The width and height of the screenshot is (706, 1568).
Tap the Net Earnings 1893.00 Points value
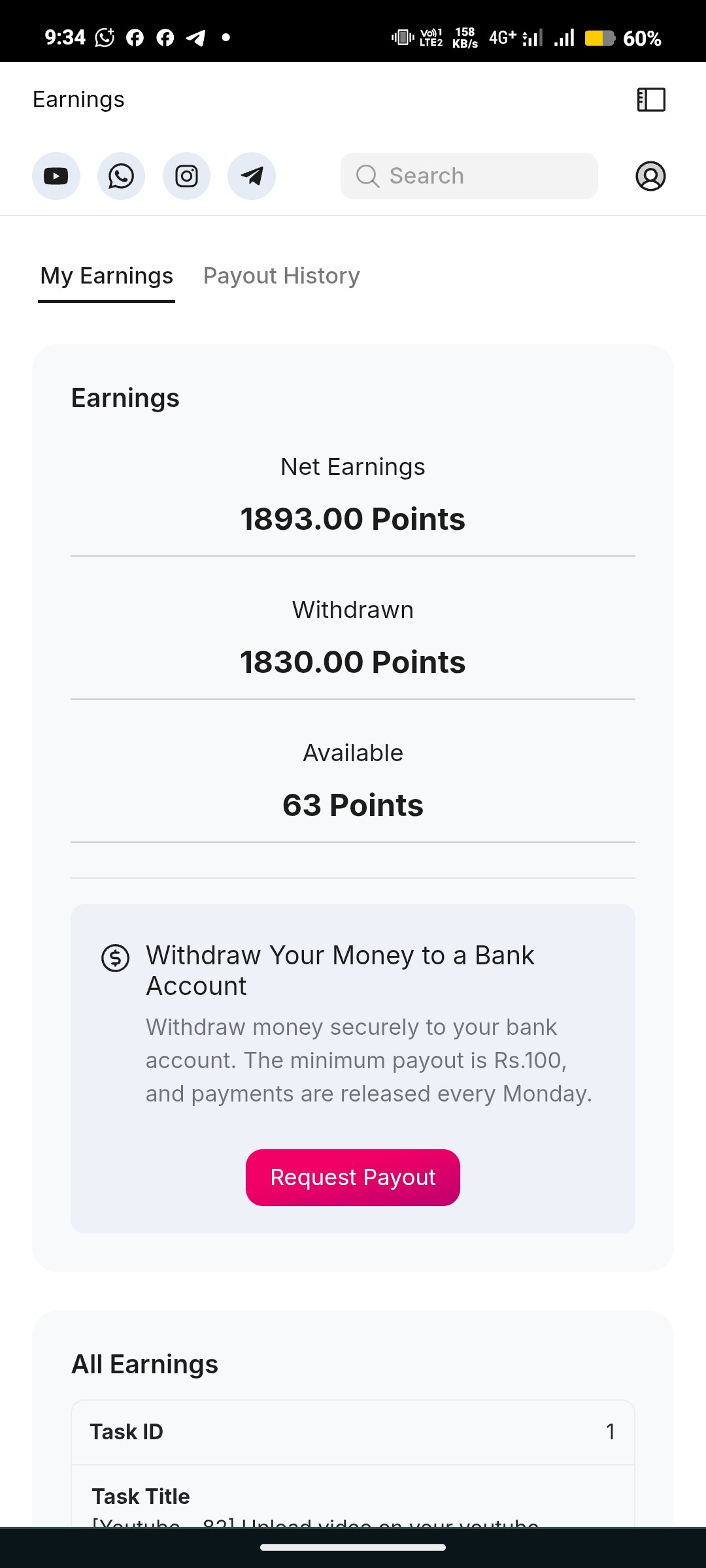353,519
